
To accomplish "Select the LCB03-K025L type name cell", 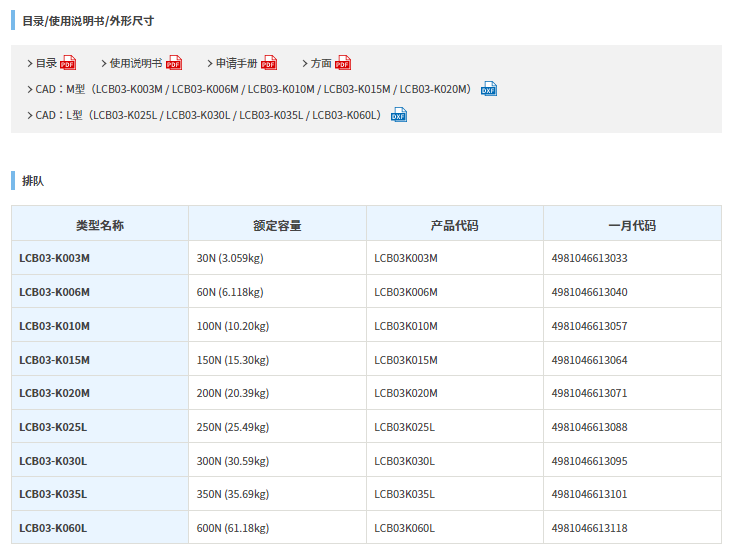I will click(100, 427).
